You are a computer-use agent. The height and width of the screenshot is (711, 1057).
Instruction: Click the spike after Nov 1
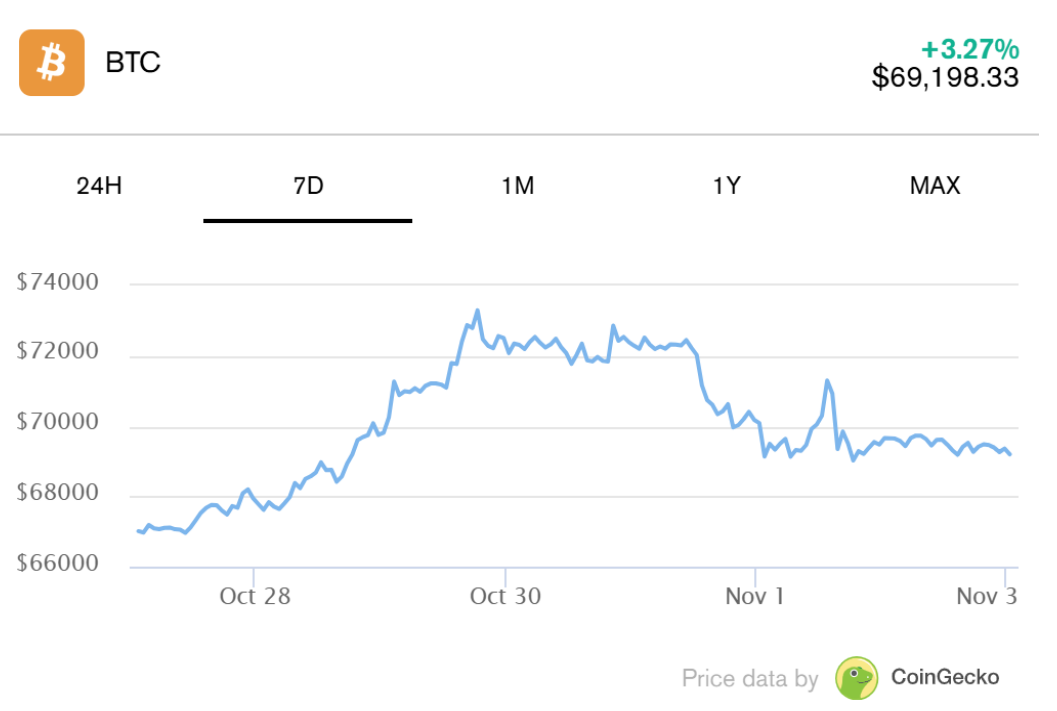click(x=828, y=380)
